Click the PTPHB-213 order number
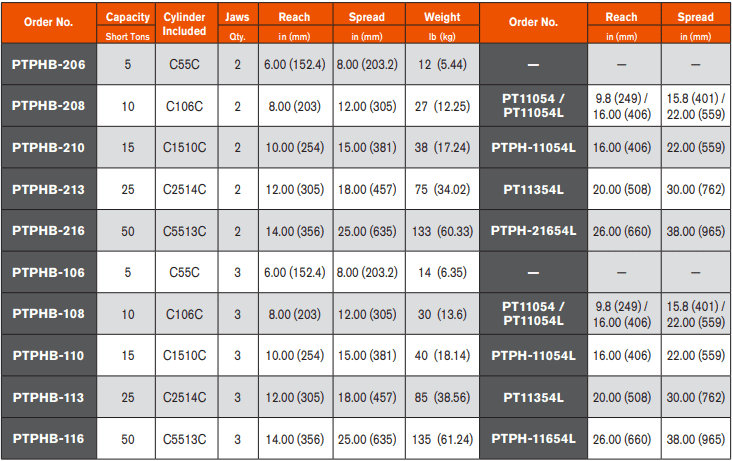 point(48,189)
